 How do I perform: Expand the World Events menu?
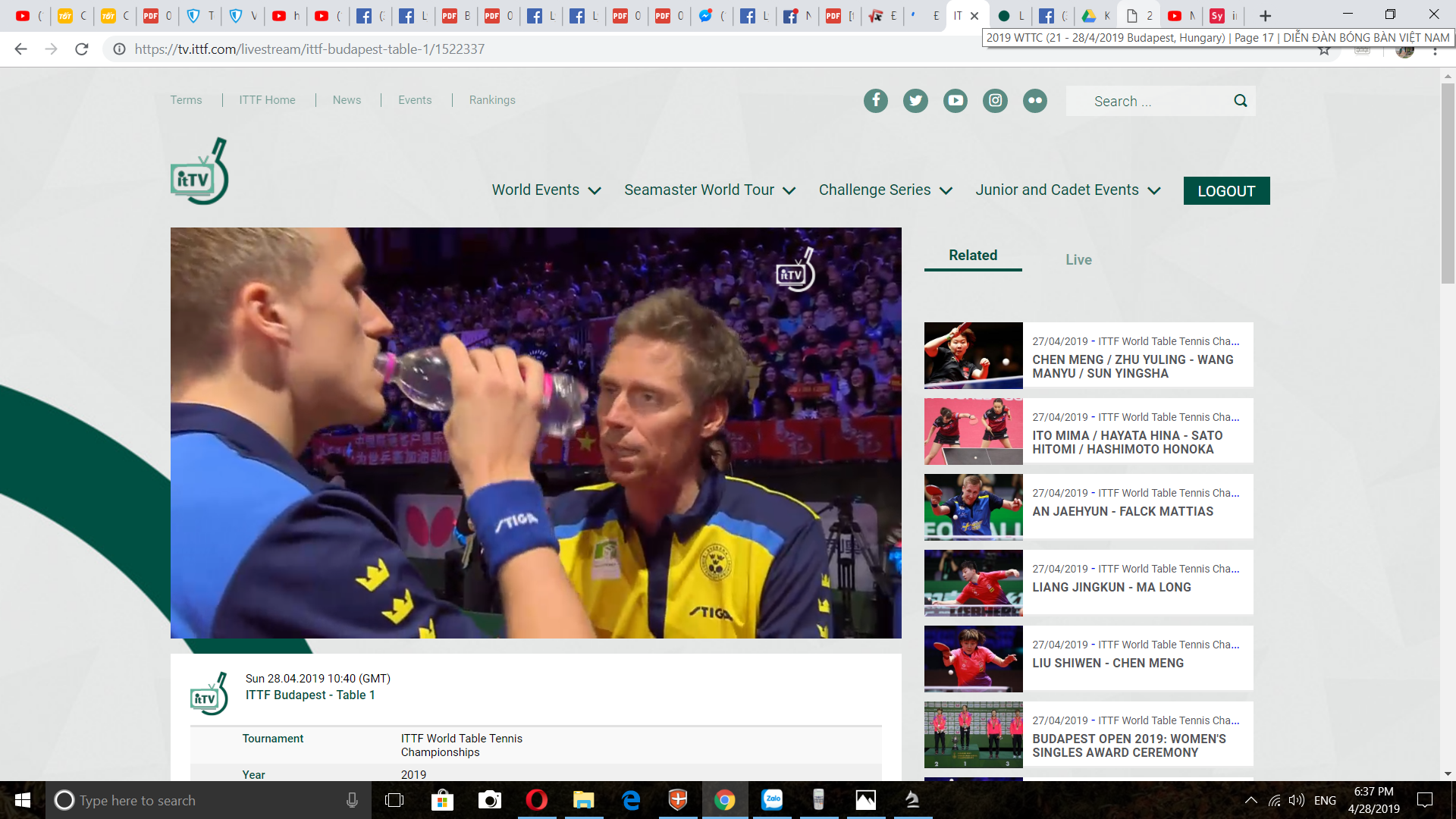click(x=546, y=190)
